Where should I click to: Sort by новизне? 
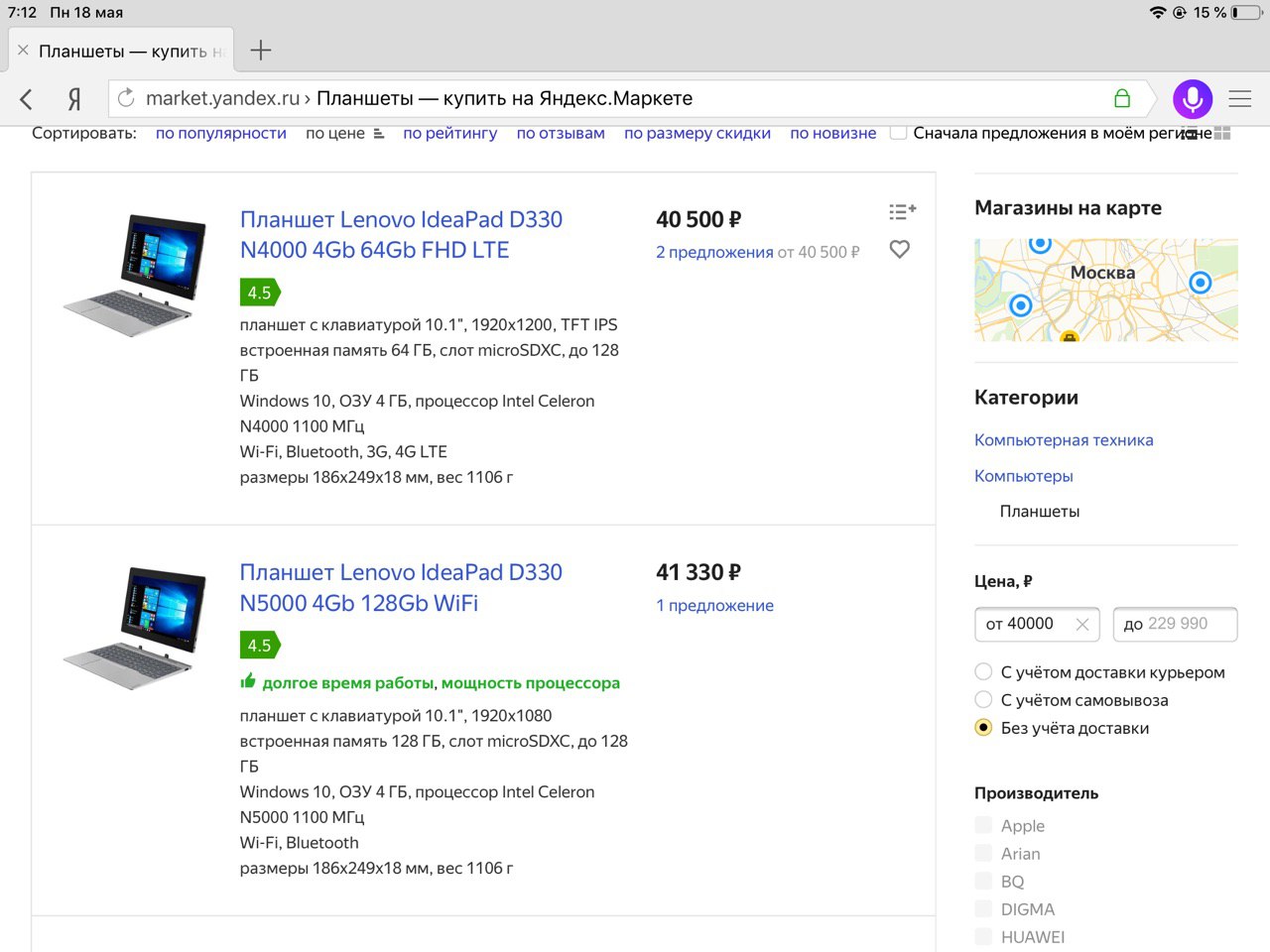coord(833,133)
